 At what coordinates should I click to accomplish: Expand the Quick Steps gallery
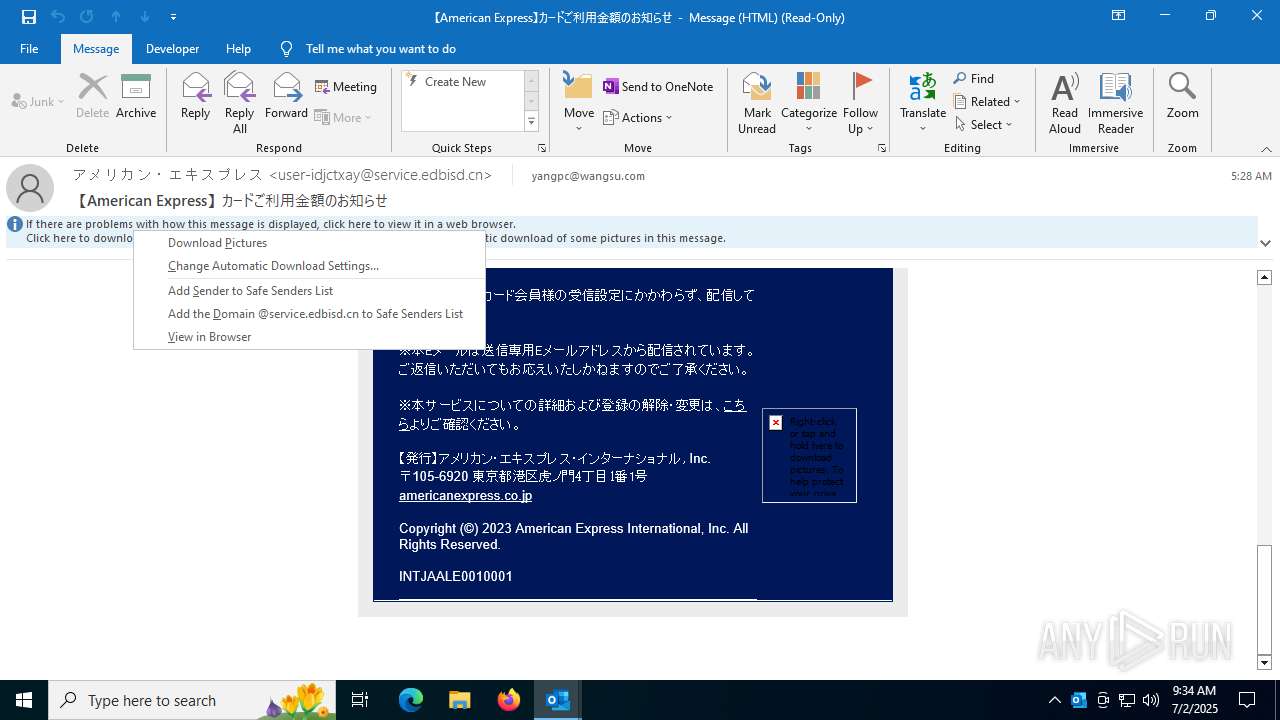click(531, 122)
